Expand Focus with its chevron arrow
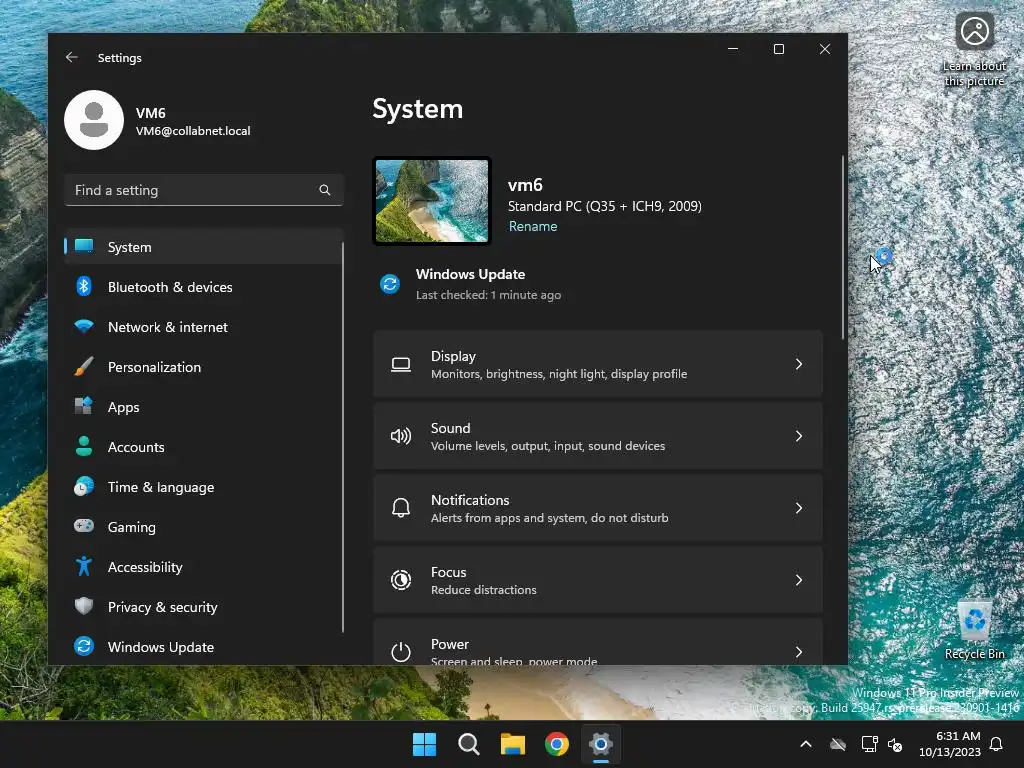The image size is (1024, 768). pos(799,580)
